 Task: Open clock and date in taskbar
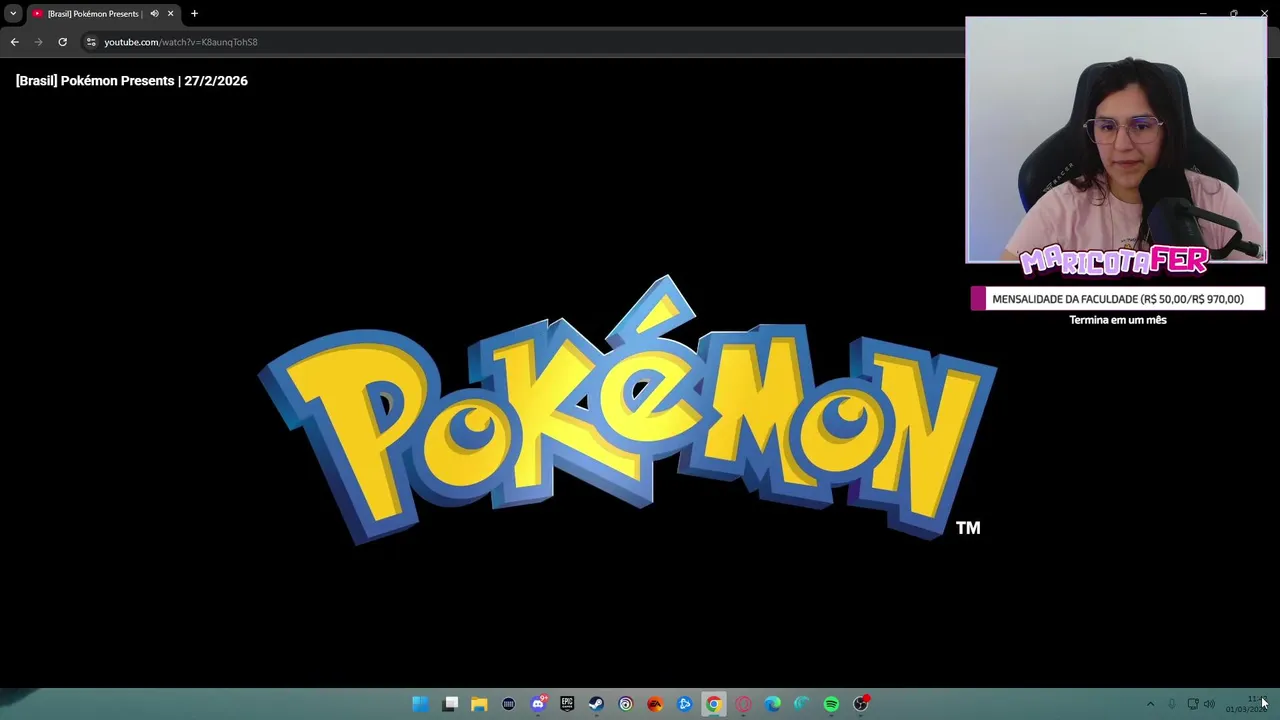tap(1248, 704)
